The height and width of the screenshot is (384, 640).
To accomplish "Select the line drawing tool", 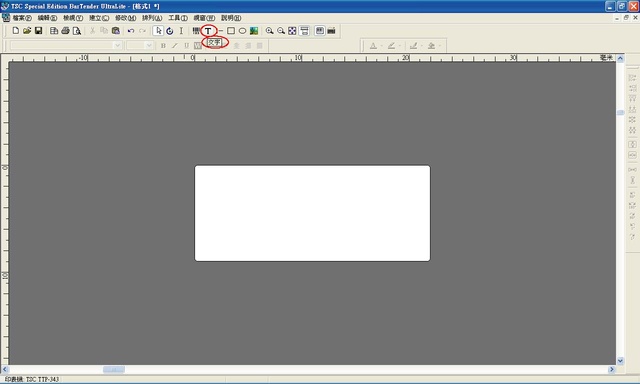I will [220, 31].
